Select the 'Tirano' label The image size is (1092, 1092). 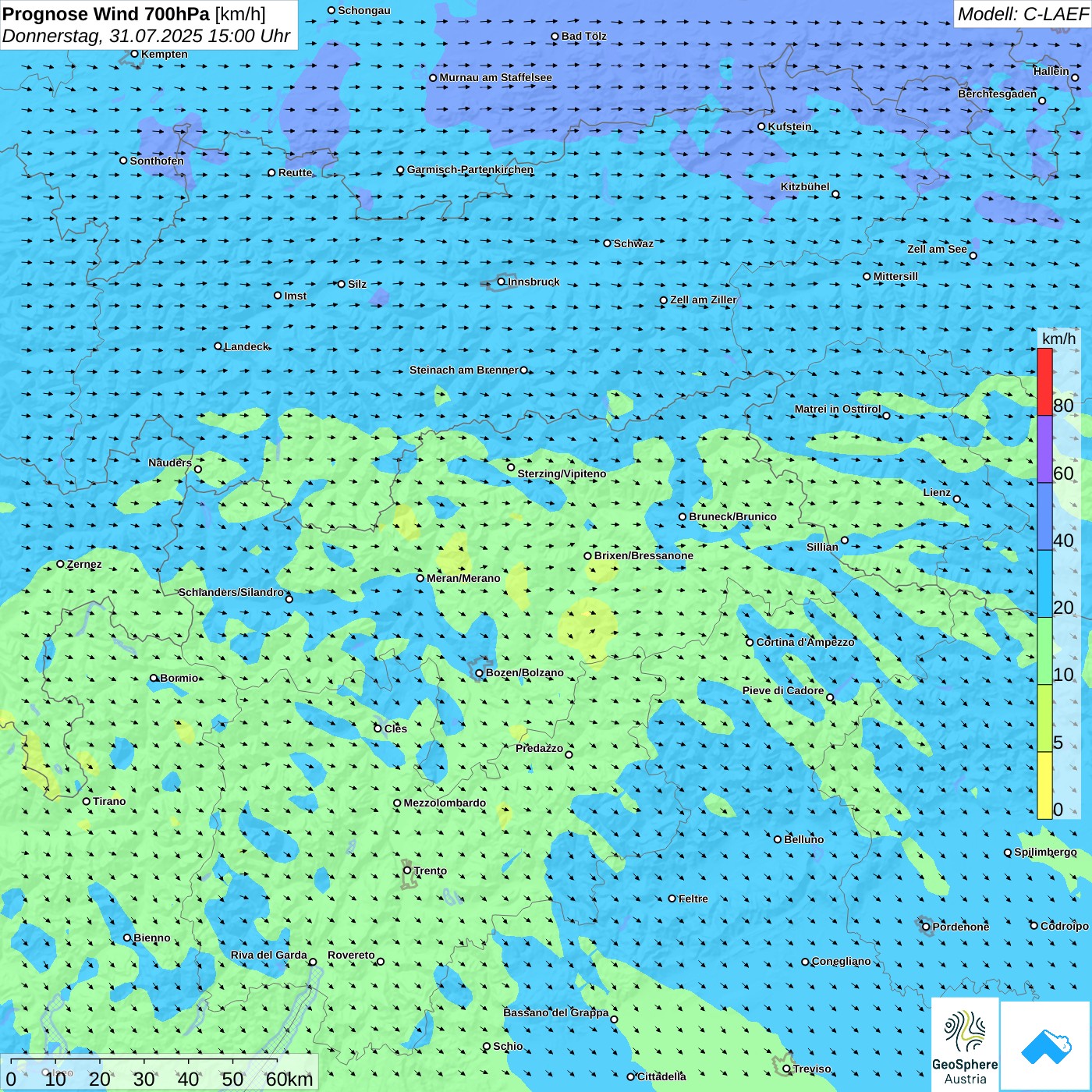tap(109, 801)
